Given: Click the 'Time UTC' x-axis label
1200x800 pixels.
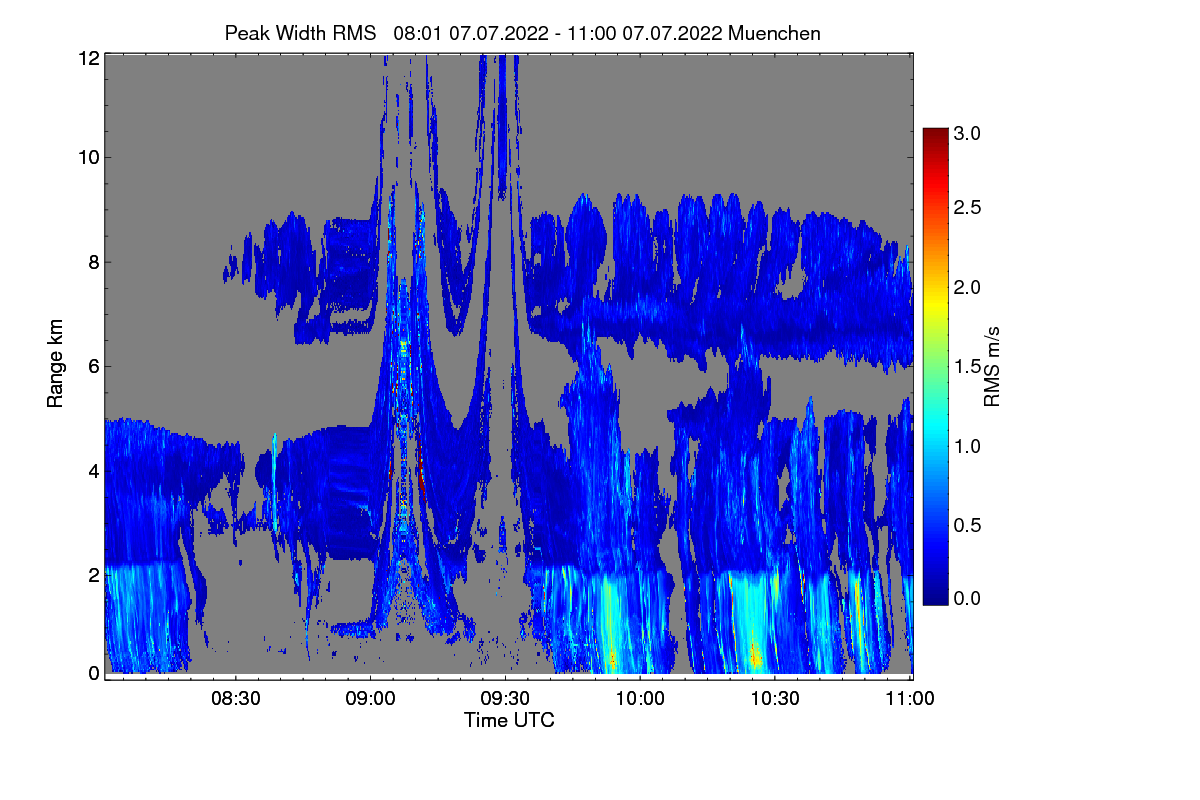Looking at the screenshot, I should [509, 720].
